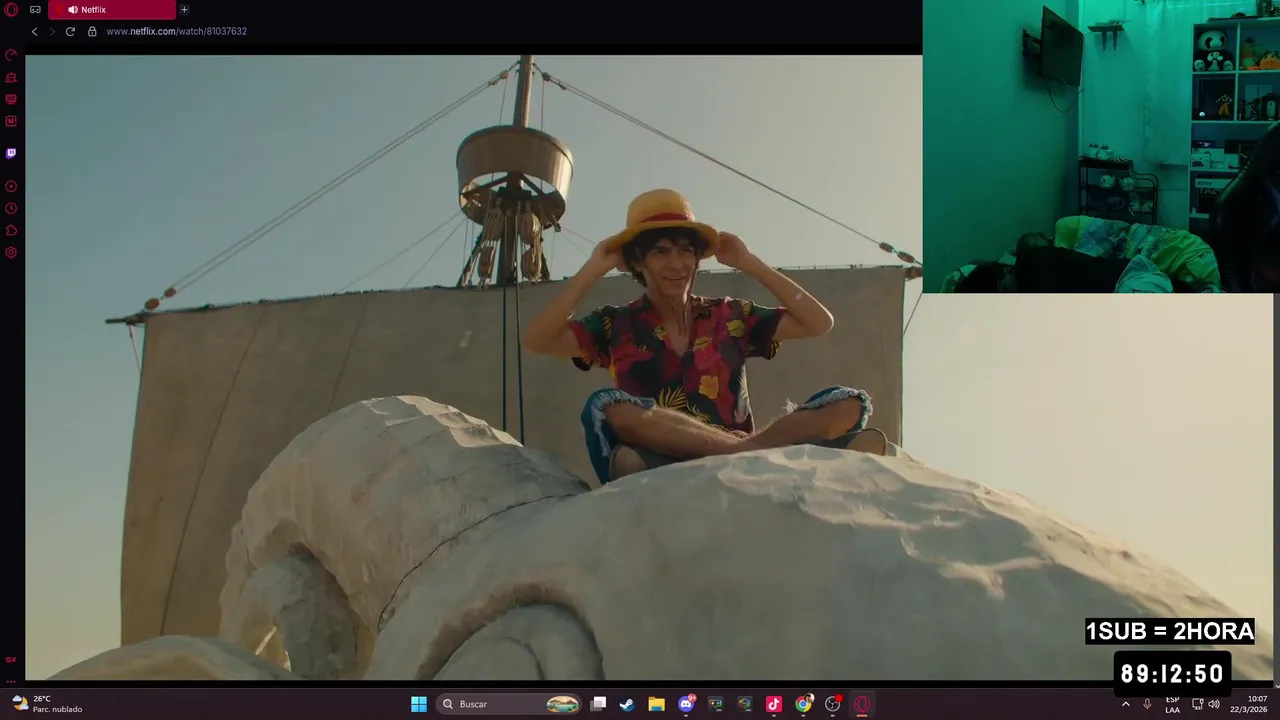This screenshot has height=720, width=1280.
Task: Open the Opera GX main menu logo
Action: 11,10
